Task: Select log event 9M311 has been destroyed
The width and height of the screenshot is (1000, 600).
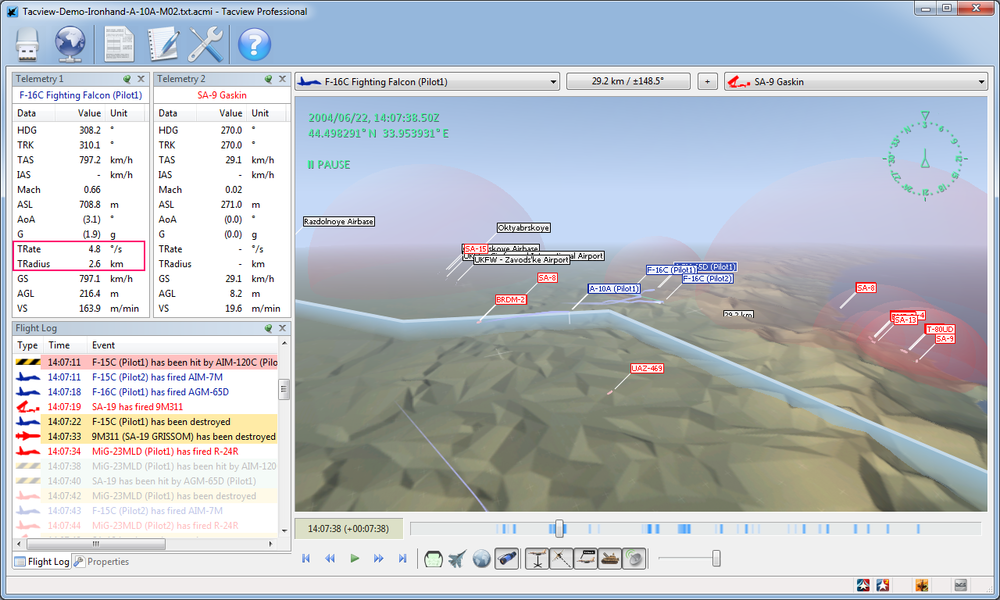Action: (x=146, y=437)
